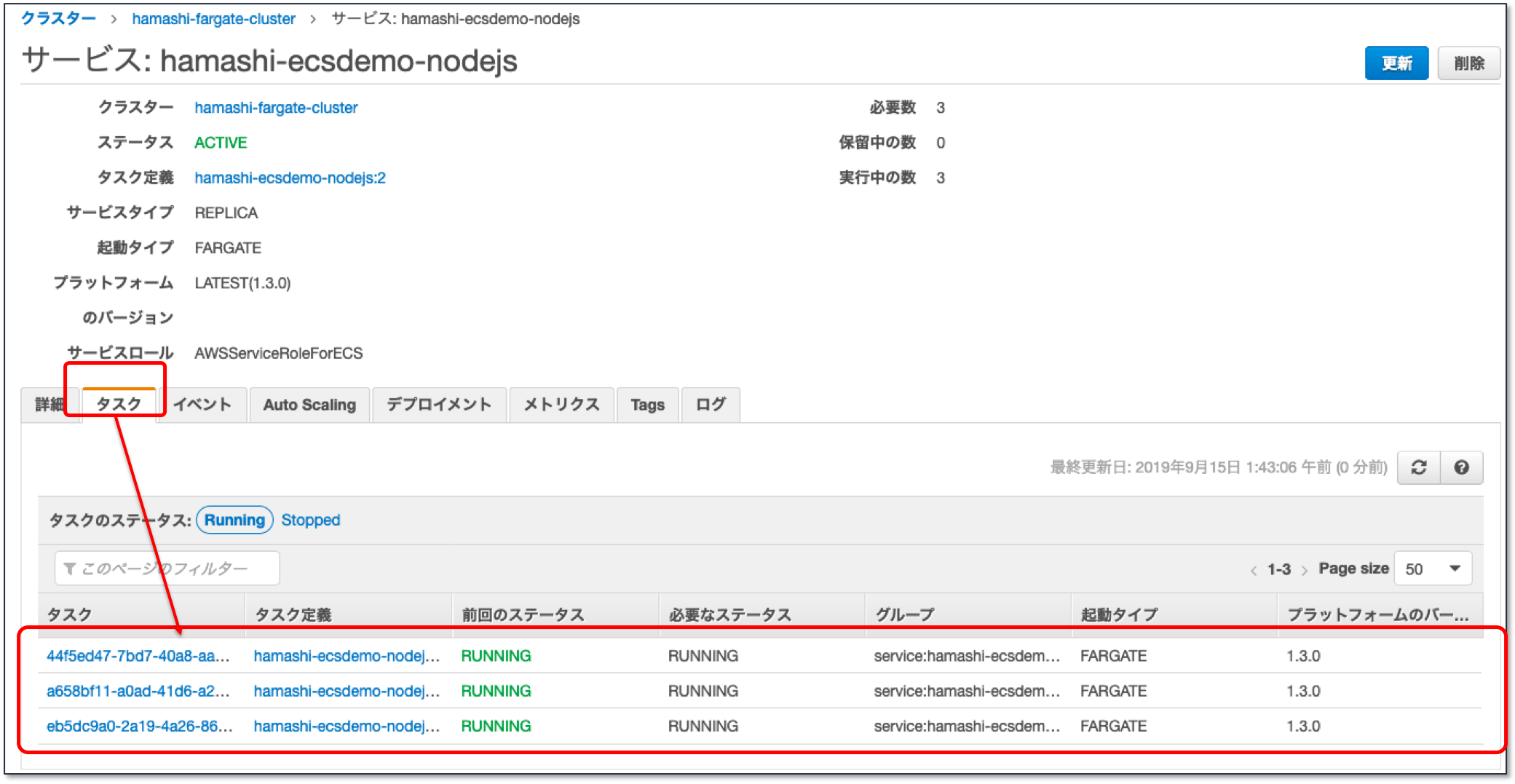This screenshot has width=1515, height=784.
Task: Go to next page chevron
Action: tap(1305, 570)
